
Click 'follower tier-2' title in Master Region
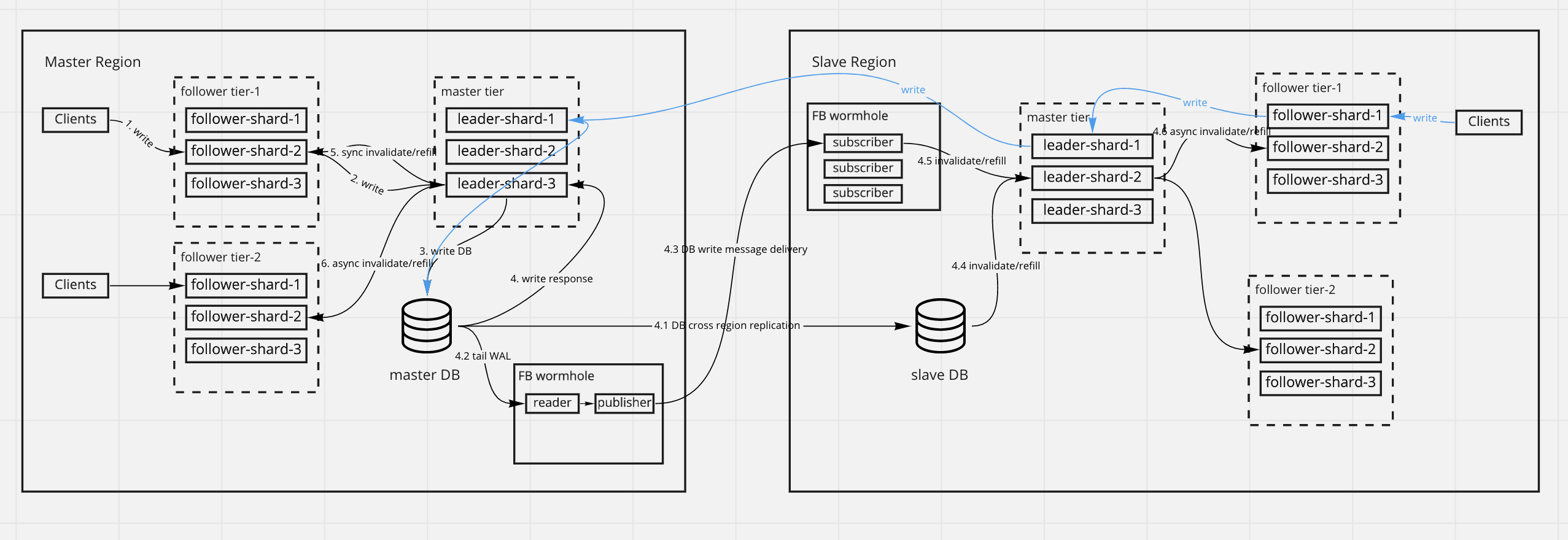[x=220, y=258]
